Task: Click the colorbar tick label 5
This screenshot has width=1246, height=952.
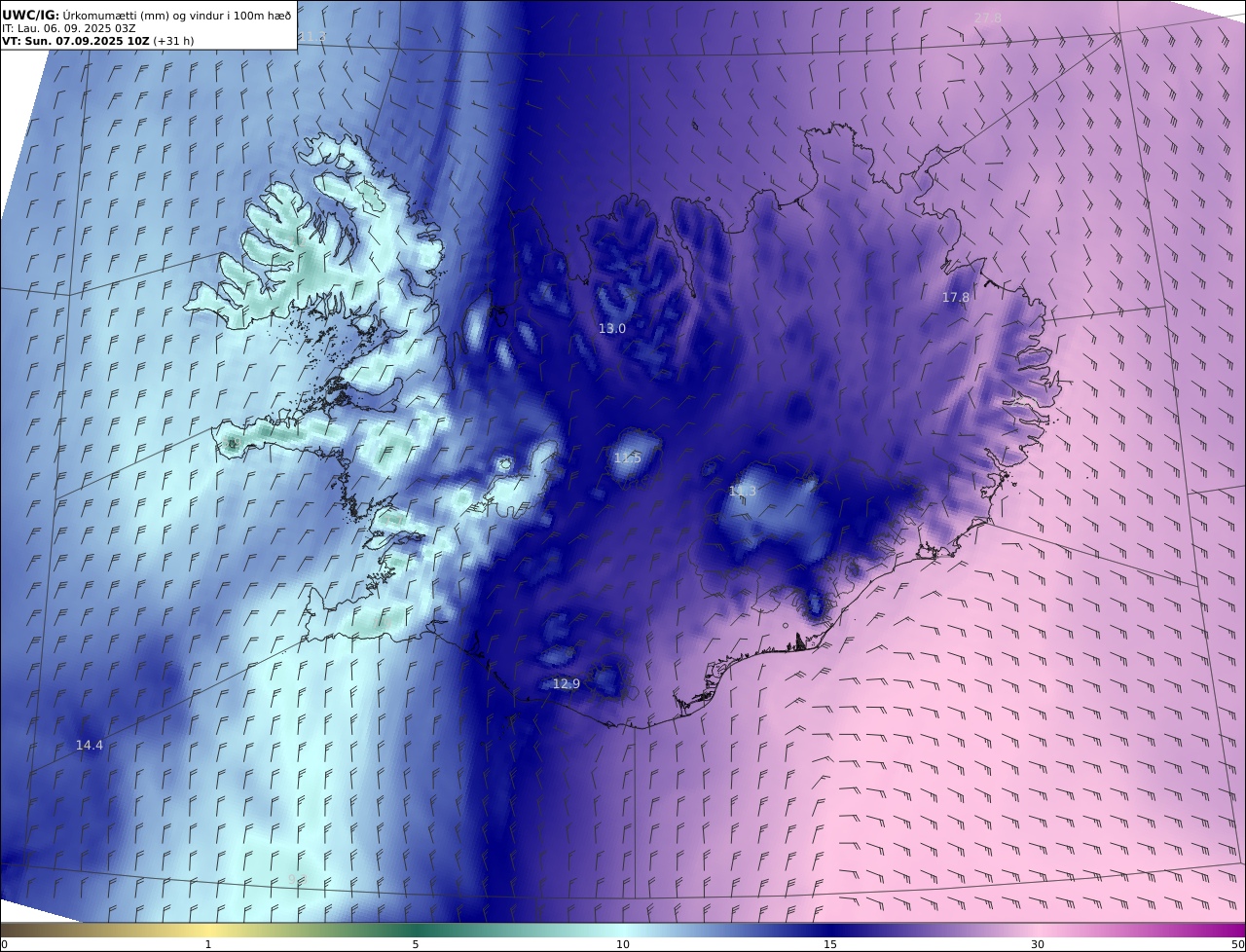Action: click(x=416, y=944)
